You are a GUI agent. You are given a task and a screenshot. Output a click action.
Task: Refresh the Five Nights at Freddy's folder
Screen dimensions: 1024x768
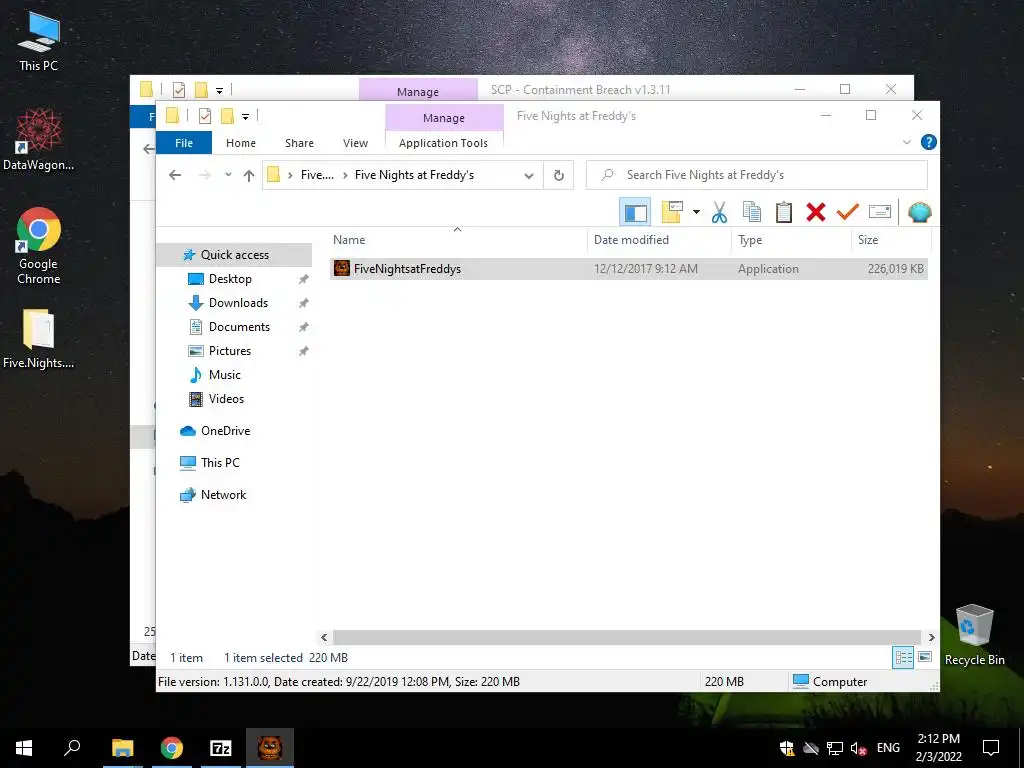point(558,175)
